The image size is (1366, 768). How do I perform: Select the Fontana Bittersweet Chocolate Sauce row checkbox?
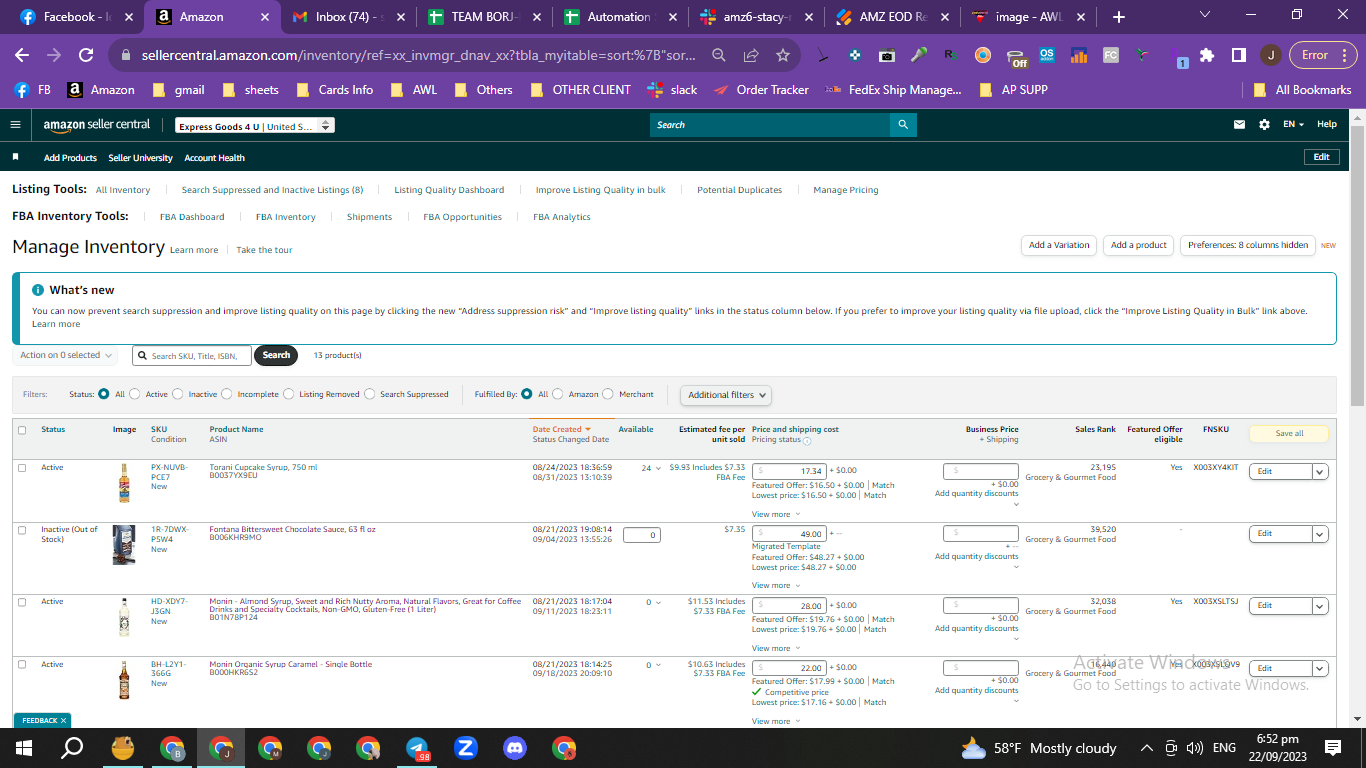click(22, 530)
